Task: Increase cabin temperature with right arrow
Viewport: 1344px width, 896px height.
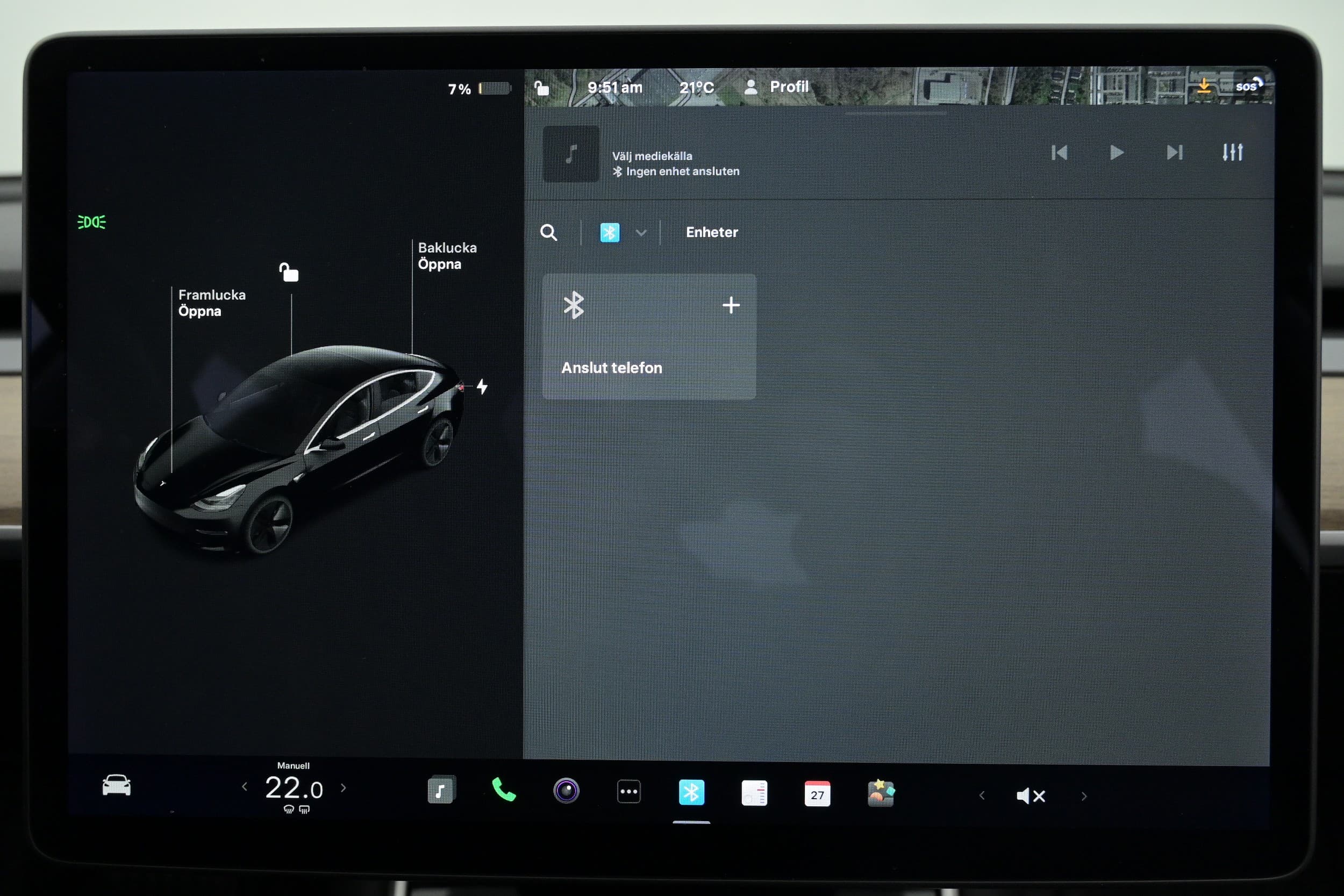Action: (x=344, y=787)
